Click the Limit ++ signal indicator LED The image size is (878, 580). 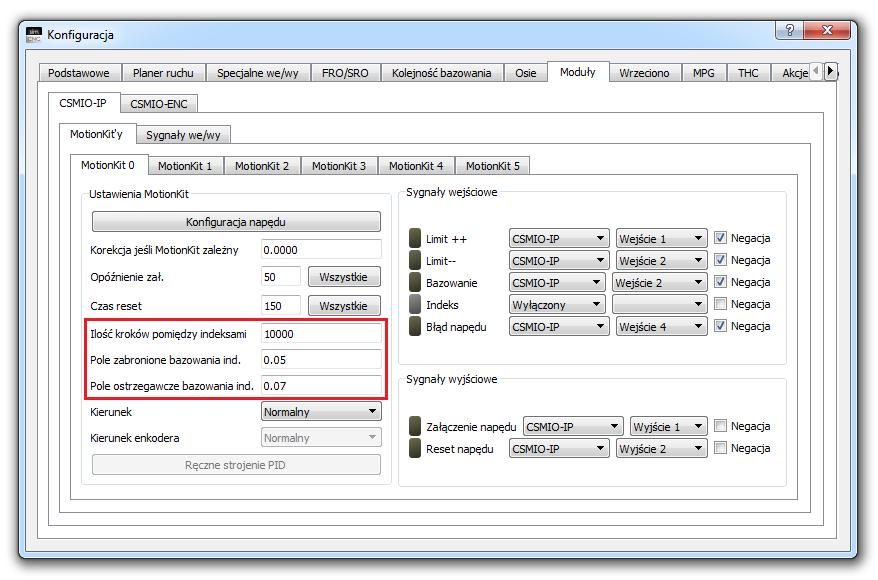coord(414,238)
